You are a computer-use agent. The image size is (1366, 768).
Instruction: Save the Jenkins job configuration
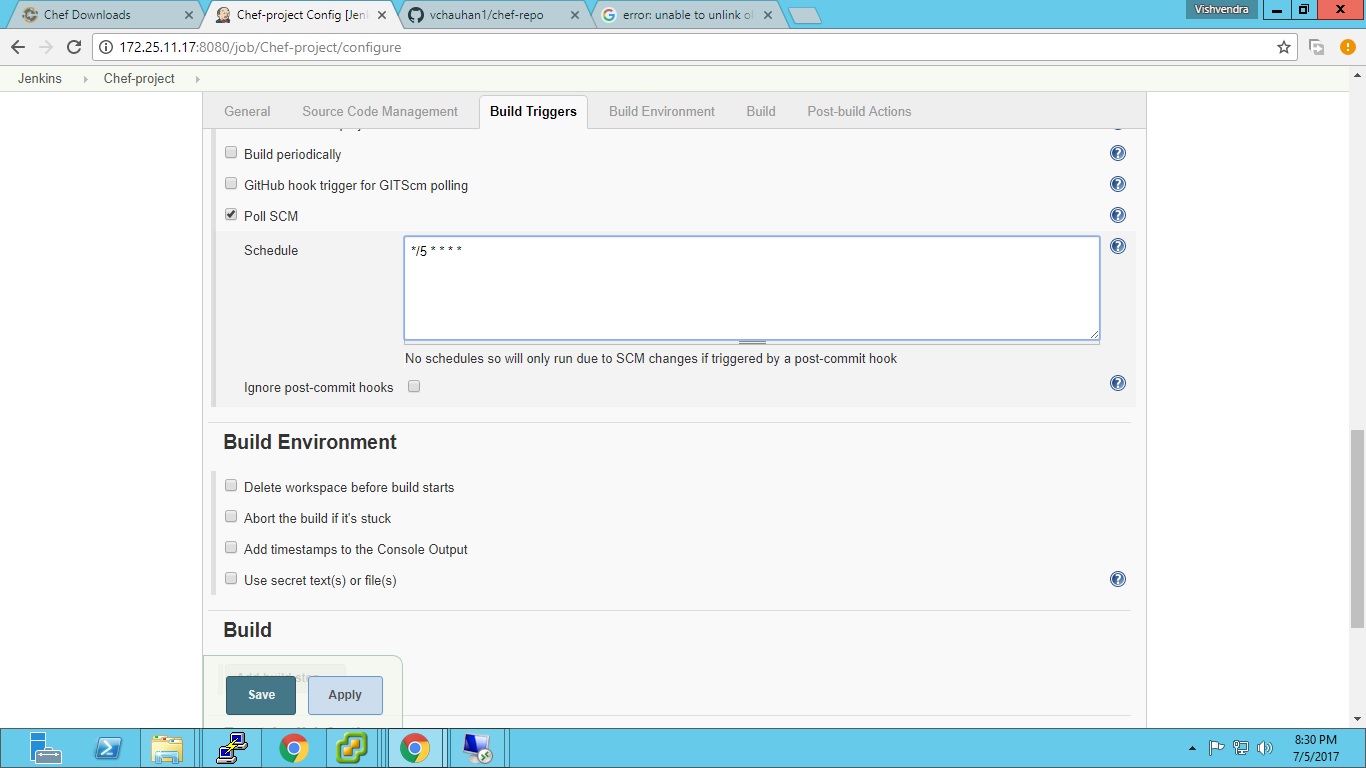(x=260, y=694)
